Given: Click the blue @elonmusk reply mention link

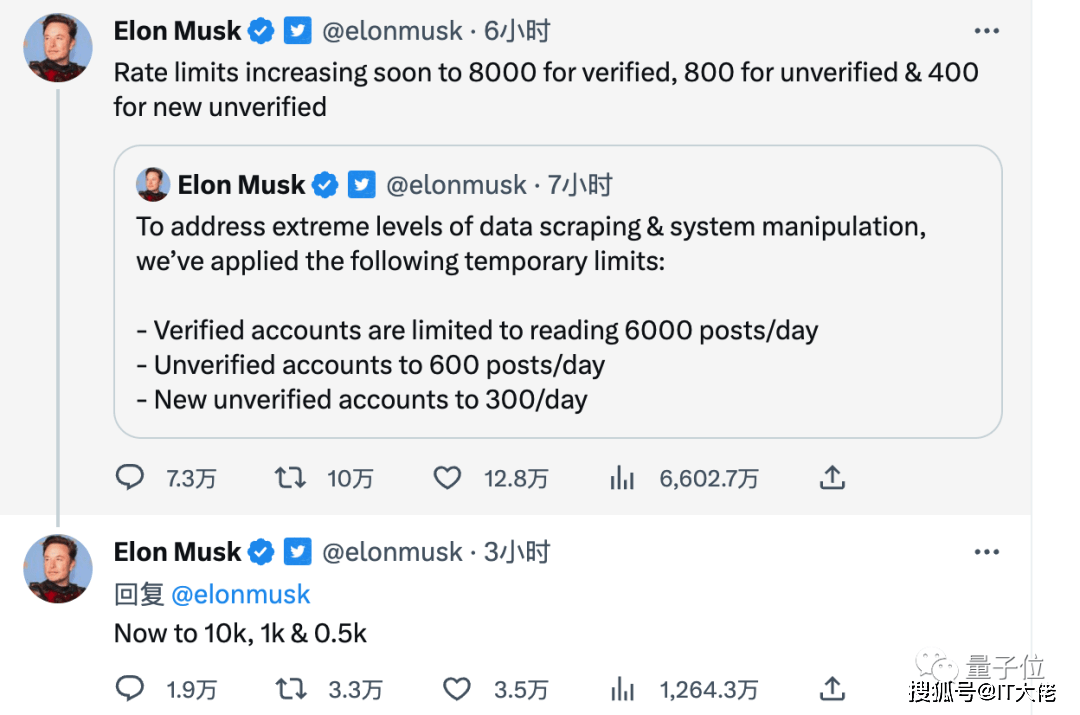Looking at the screenshot, I should coord(240,594).
